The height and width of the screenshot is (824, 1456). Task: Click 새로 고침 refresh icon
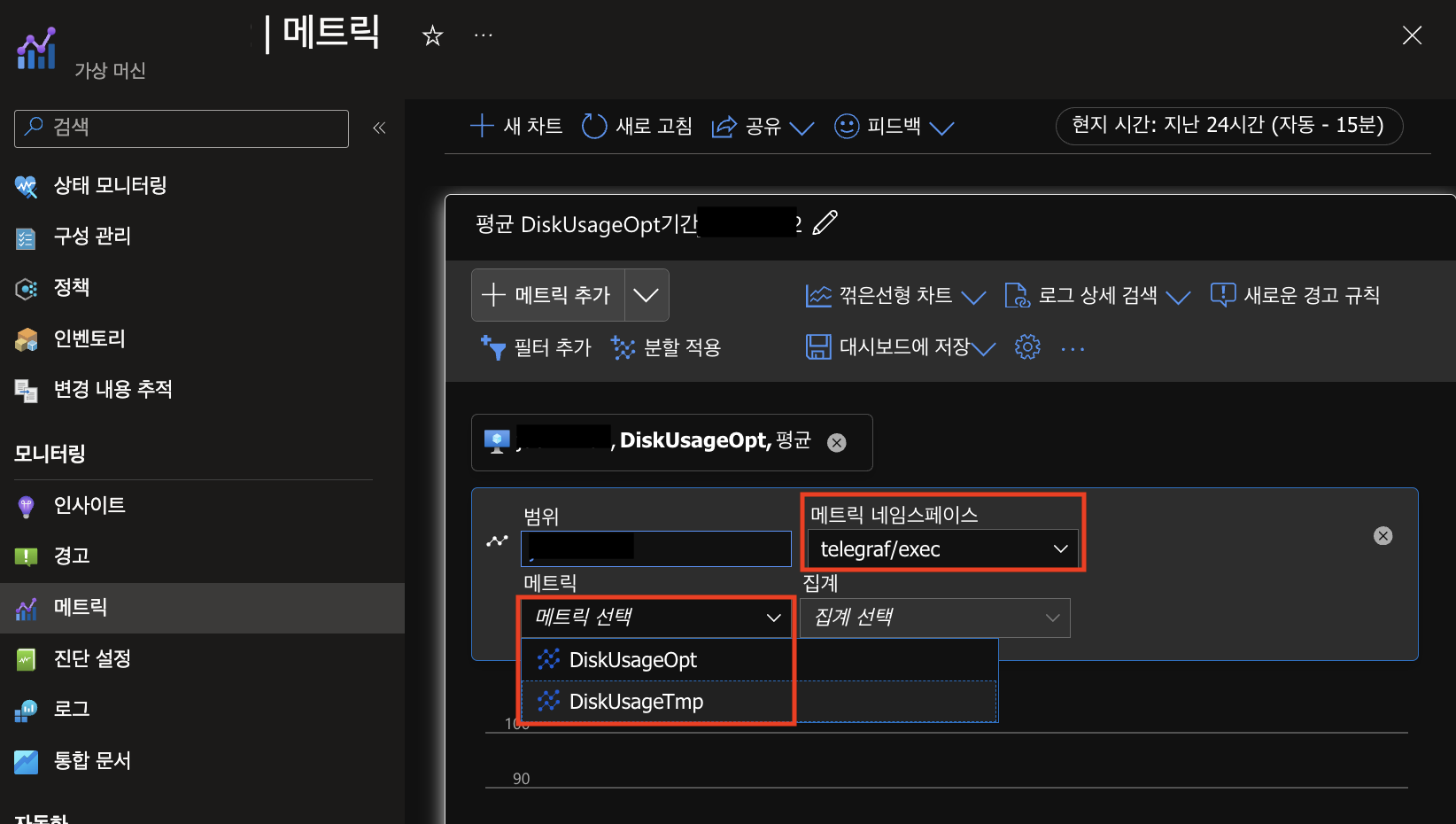(593, 126)
